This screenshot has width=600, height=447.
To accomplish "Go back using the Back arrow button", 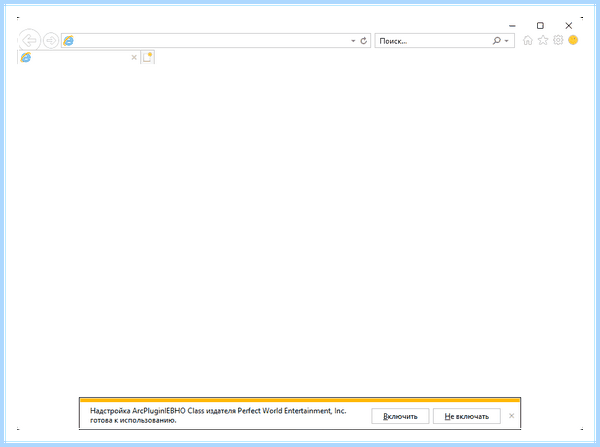I will (x=29, y=40).
